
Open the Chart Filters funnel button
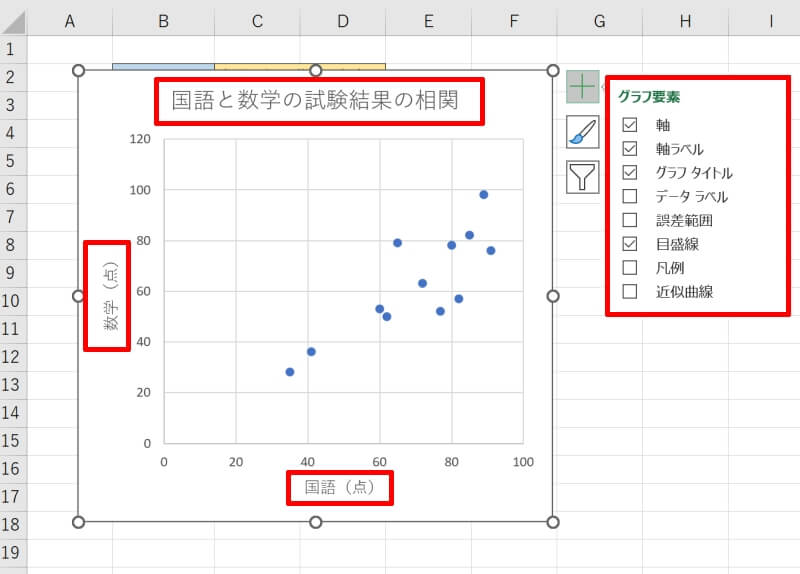pyautogui.click(x=583, y=177)
